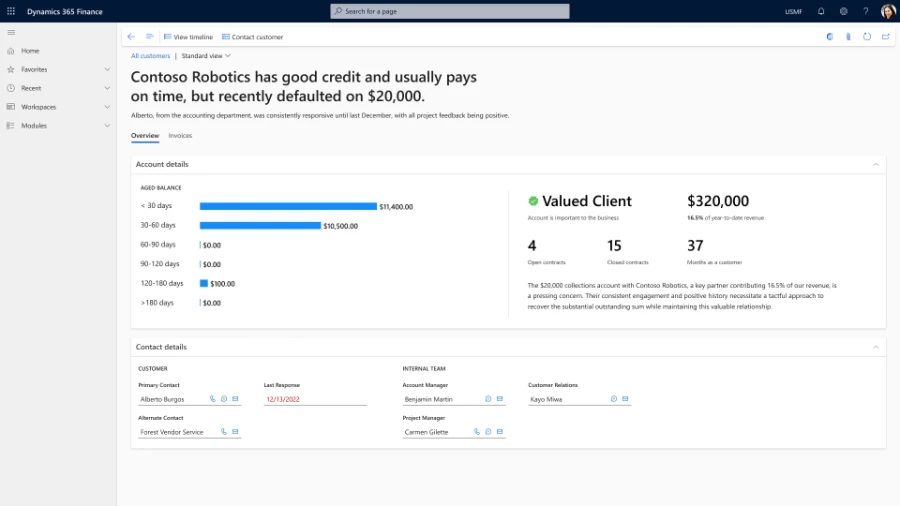900x506 pixels.
Task: Click the help question mark icon
Action: click(865, 11)
